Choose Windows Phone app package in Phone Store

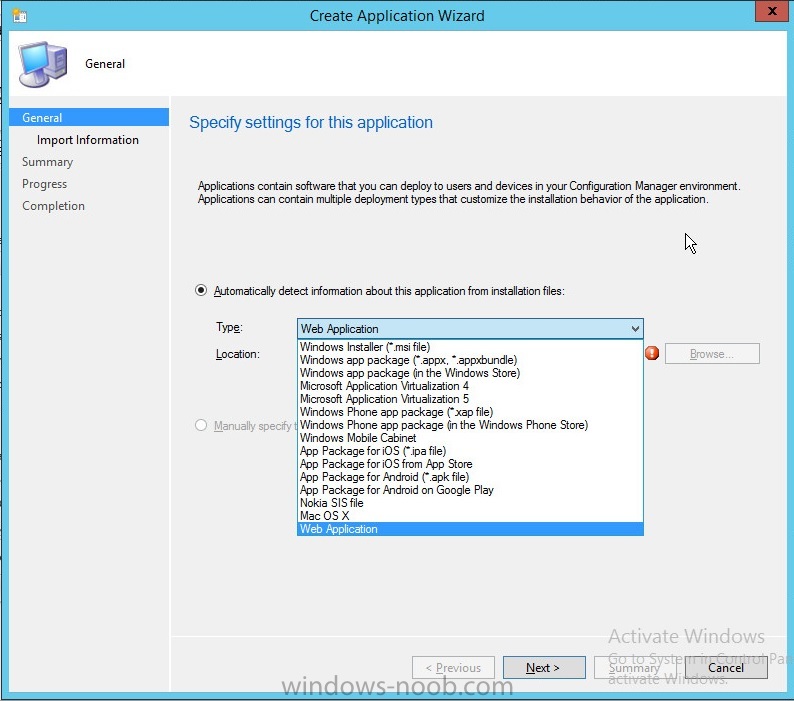tap(470, 425)
